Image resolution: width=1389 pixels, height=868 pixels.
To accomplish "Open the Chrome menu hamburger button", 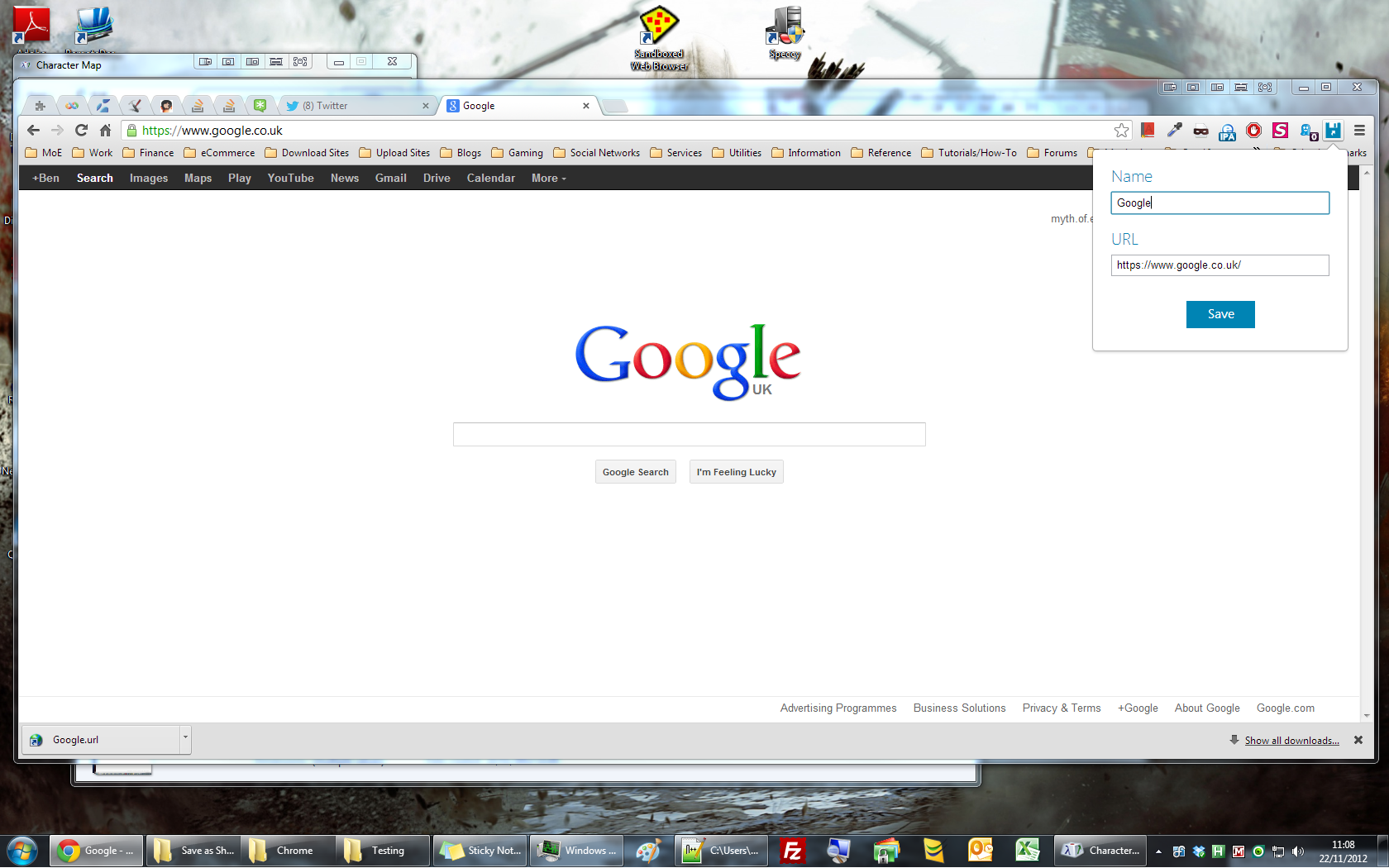I will pos(1359,130).
